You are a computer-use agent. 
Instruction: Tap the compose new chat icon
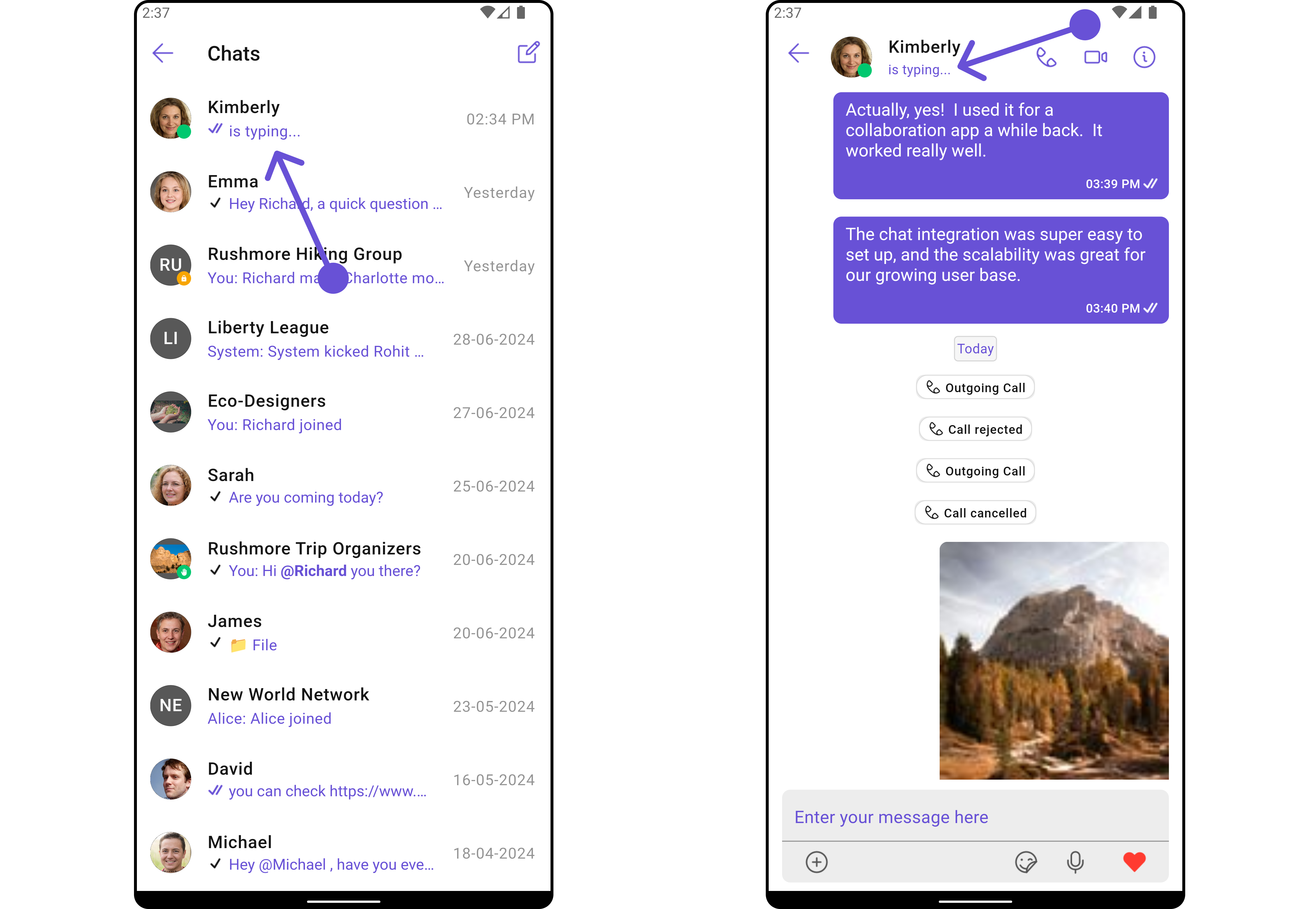528,53
